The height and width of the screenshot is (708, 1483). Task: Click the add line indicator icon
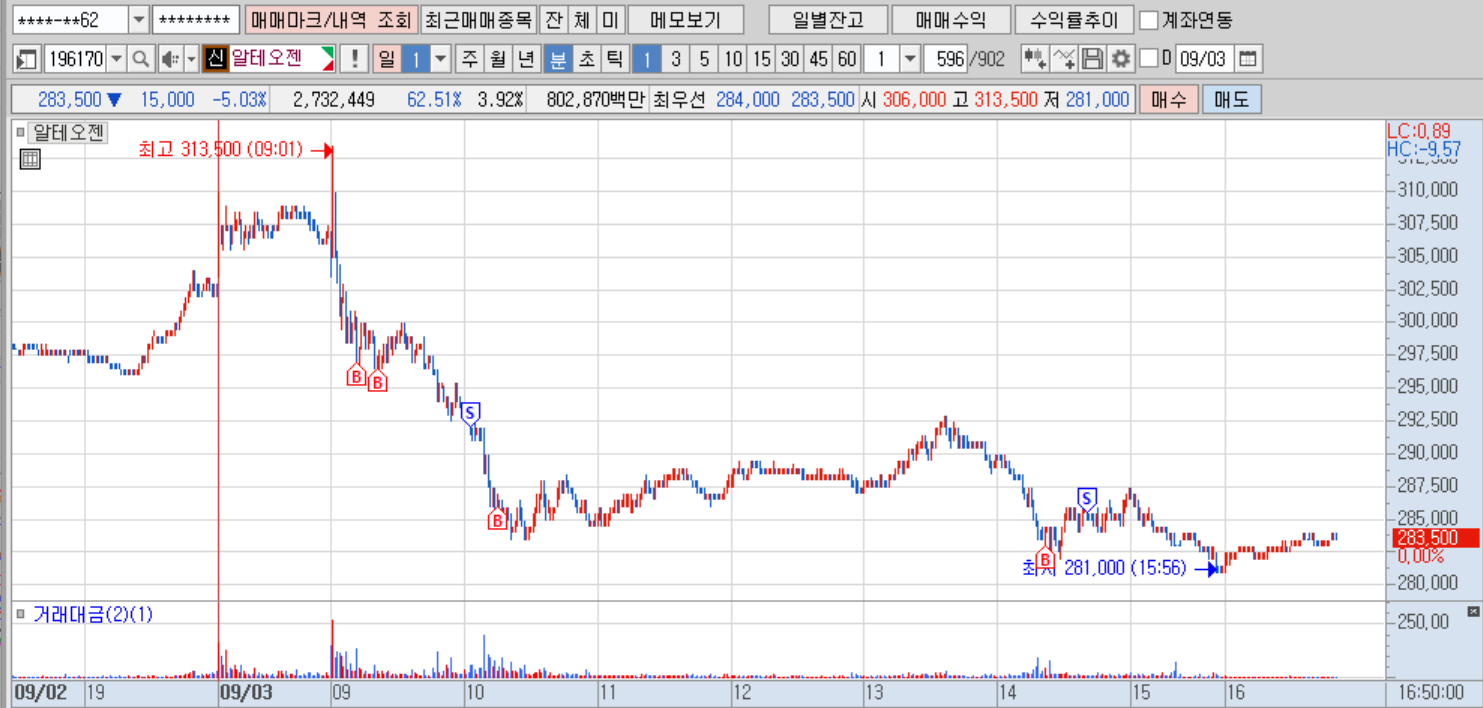(x=1064, y=59)
